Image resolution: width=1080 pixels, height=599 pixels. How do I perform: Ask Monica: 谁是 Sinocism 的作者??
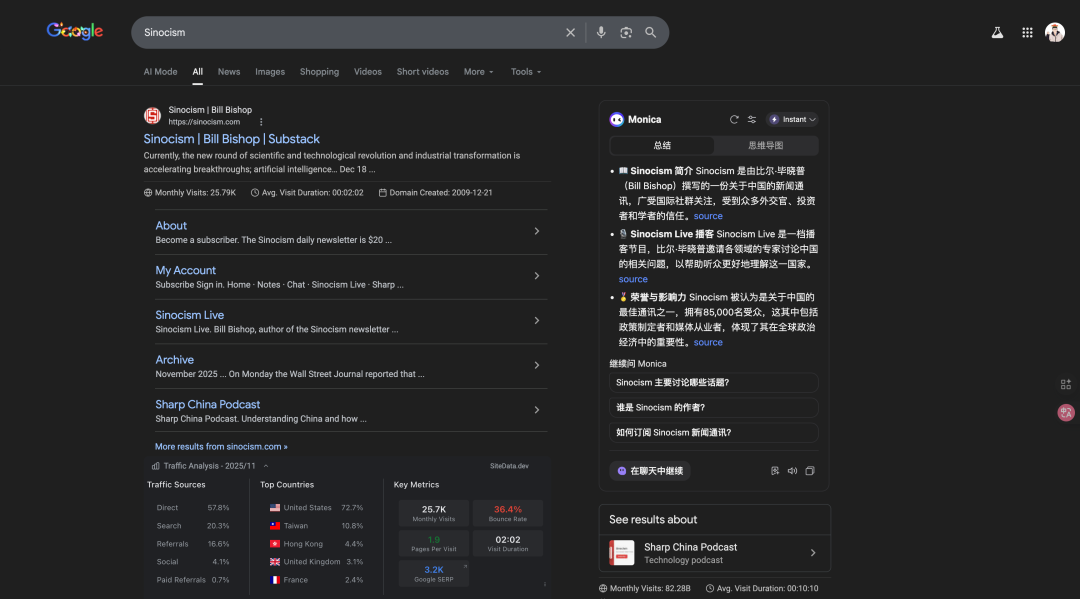(714, 408)
